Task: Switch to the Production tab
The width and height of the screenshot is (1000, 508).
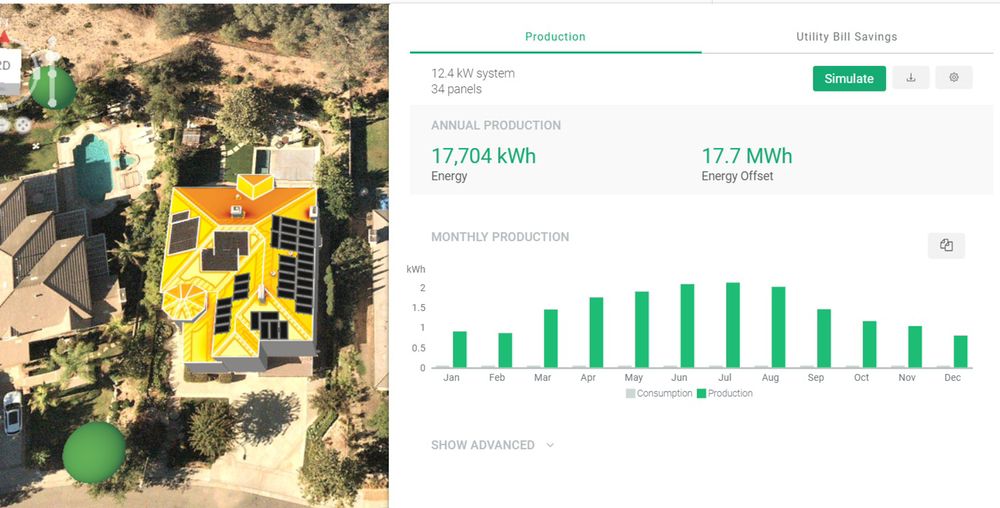Action: click(555, 37)
